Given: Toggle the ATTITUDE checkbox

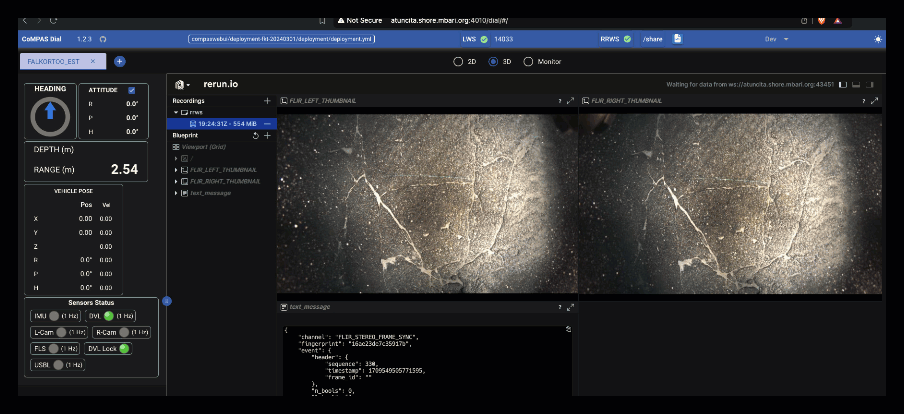Looking at the screenshot, I should click(x=131, y=90).
